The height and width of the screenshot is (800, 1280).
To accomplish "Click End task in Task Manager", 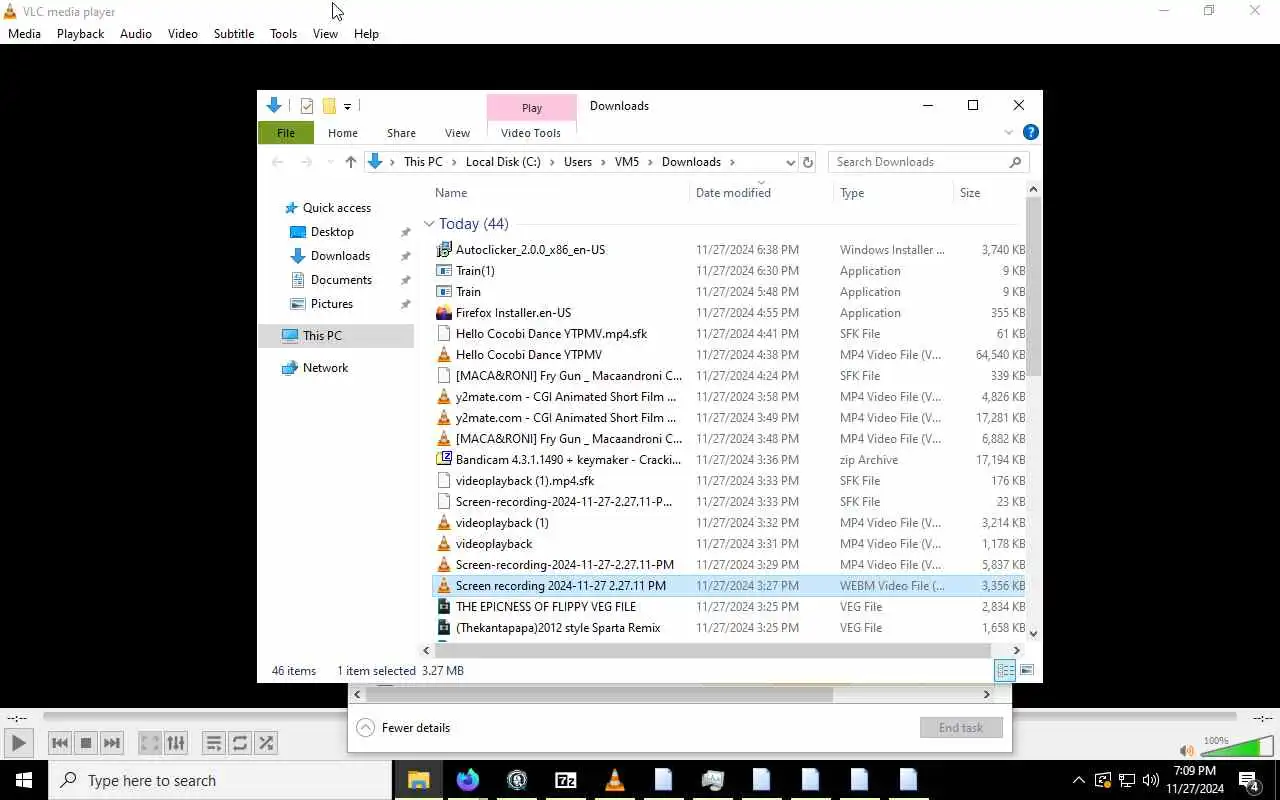I will (961, 728).
